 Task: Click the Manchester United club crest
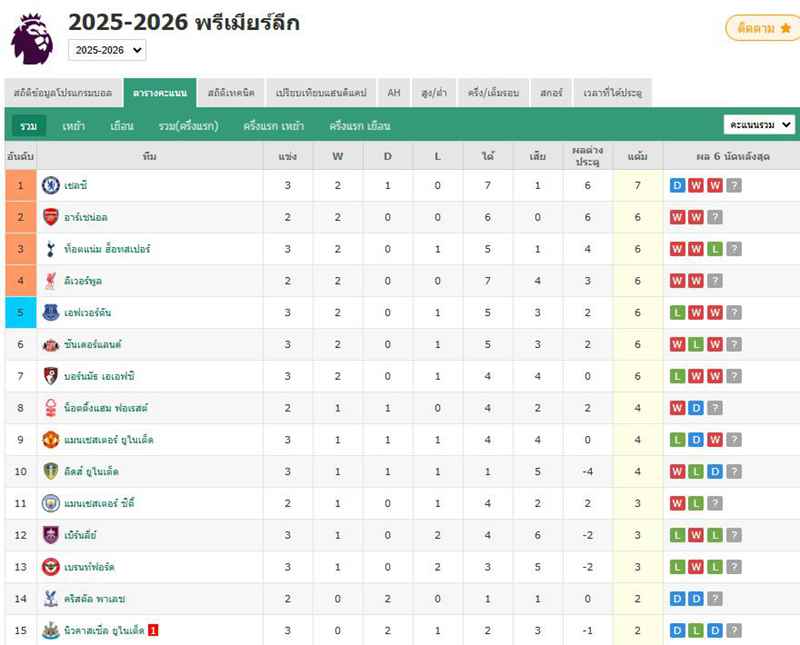tap(51, 440)
